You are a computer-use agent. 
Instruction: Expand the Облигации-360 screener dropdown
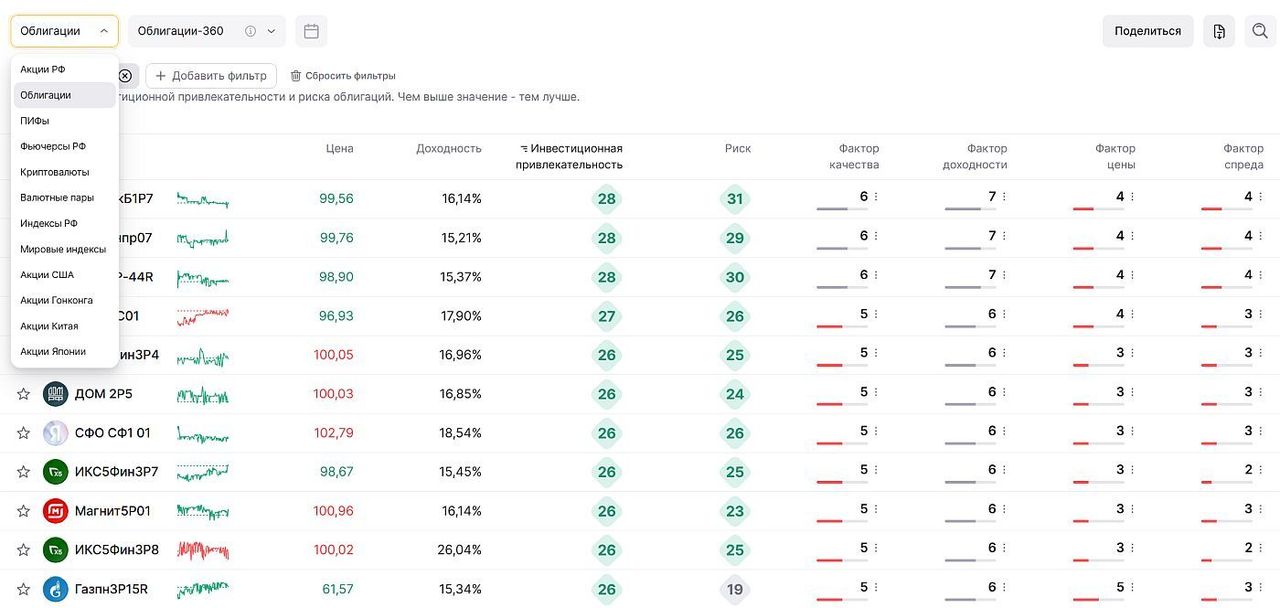(271, 31)
